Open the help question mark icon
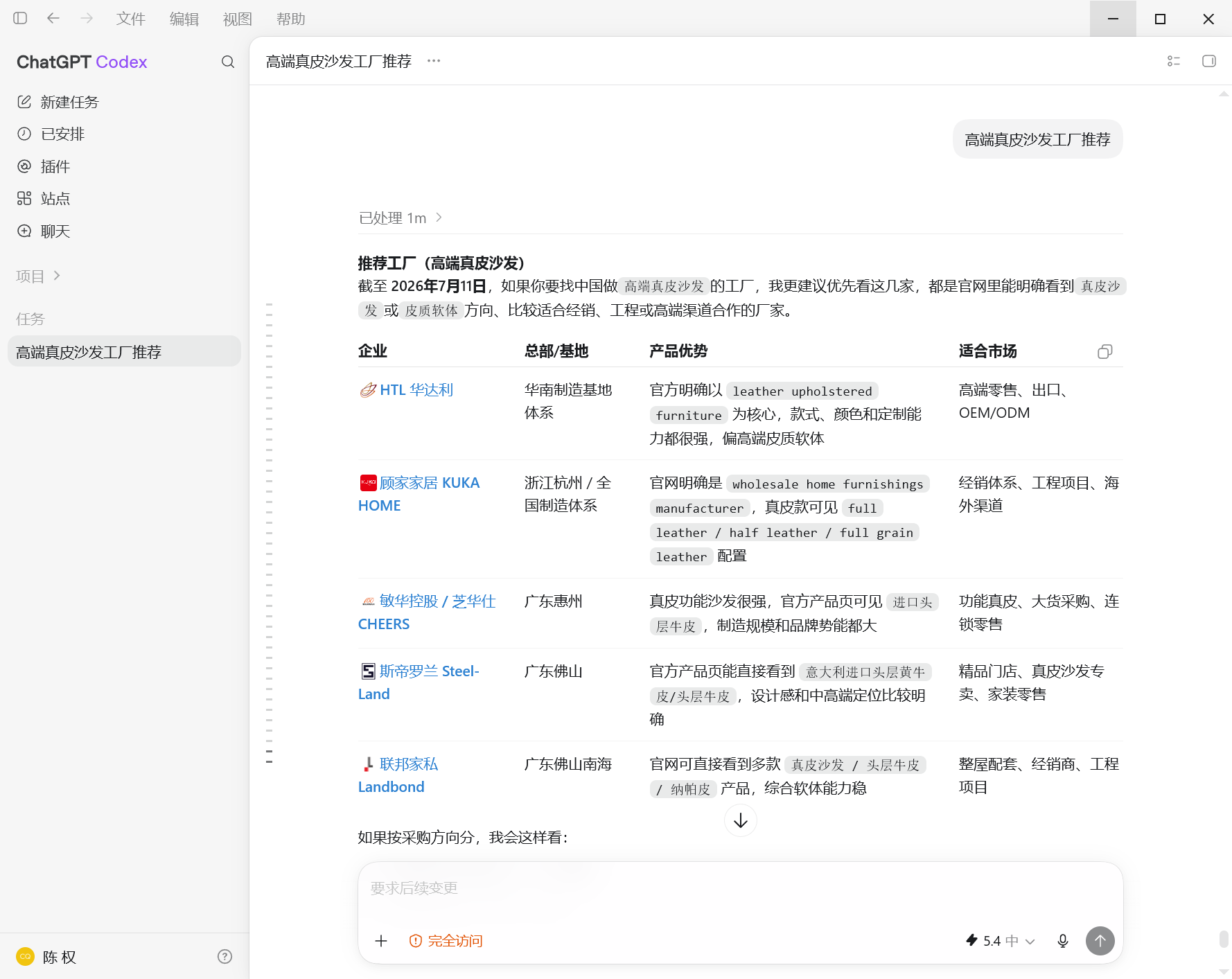 click(x=225, y=956)
